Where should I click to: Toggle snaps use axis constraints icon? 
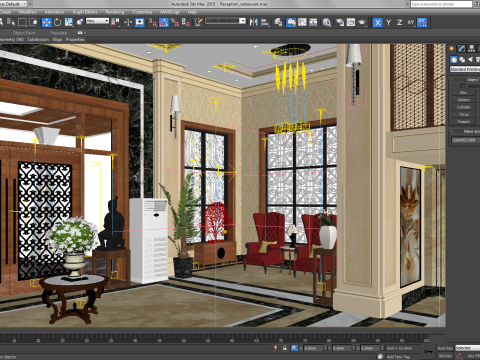[x=422, y=22]
